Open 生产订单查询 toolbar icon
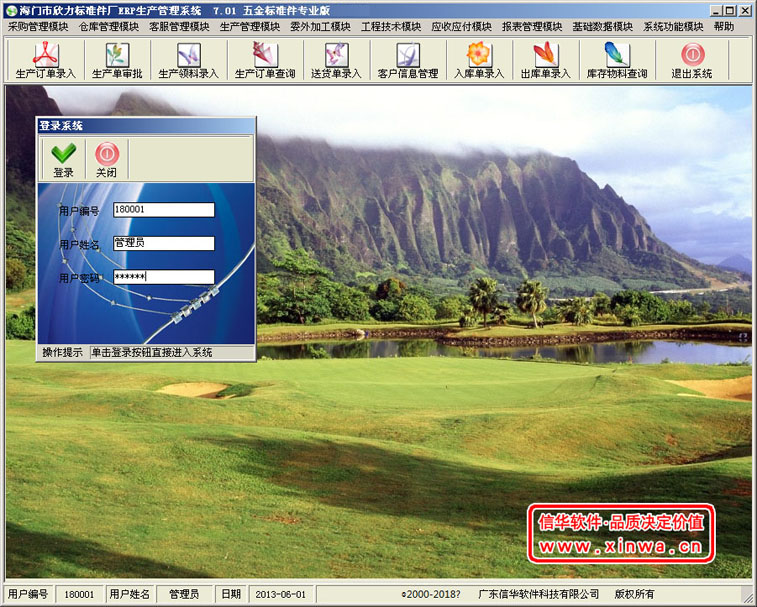The height and width of the screenshot is (607, 757). [265, 60]
